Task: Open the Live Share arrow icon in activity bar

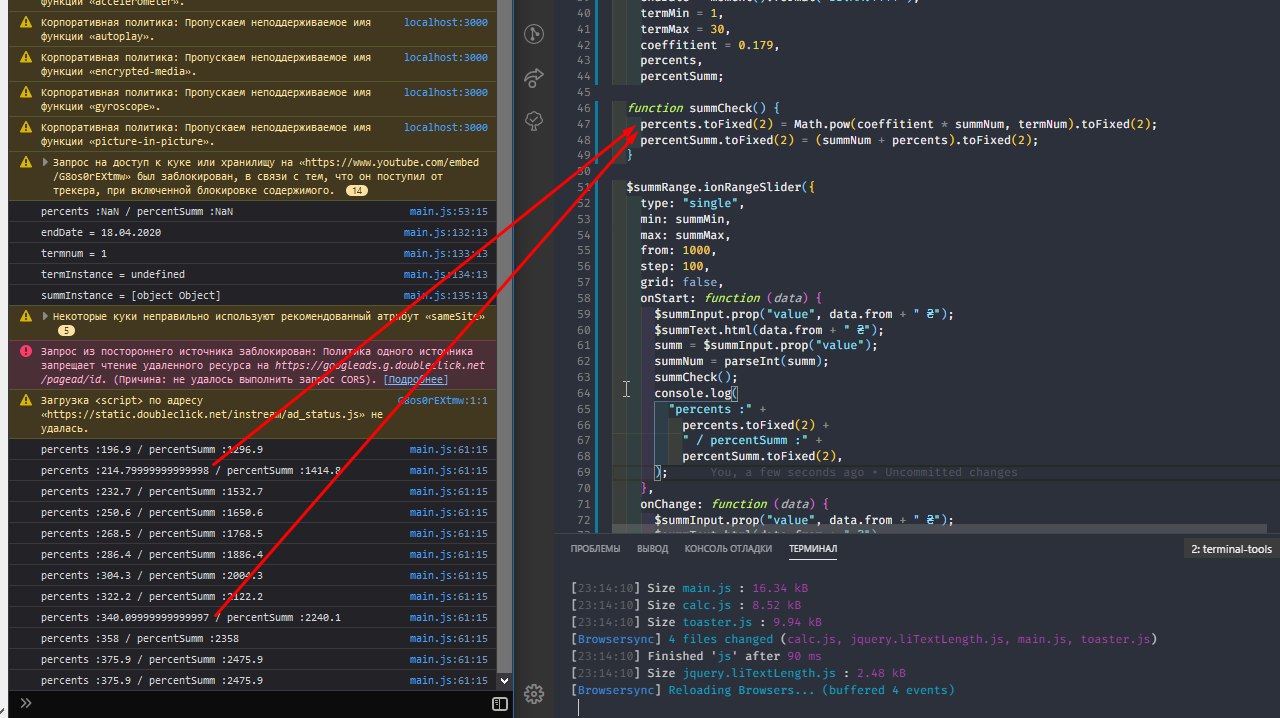Action: tap(534, 78)
